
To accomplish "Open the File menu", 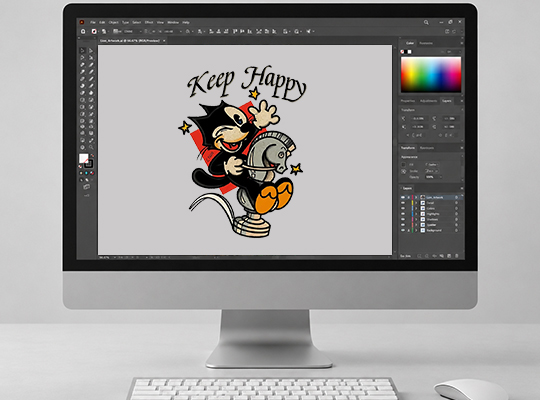I will (93, 22).
